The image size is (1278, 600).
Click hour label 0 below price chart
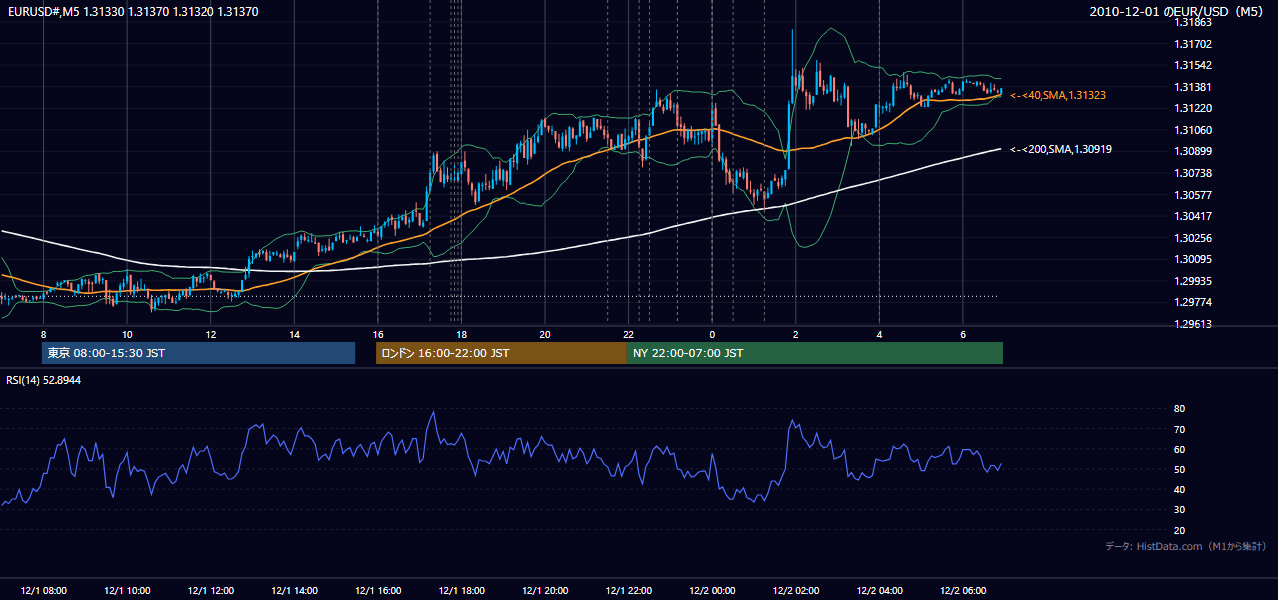[x=712, y=334]
